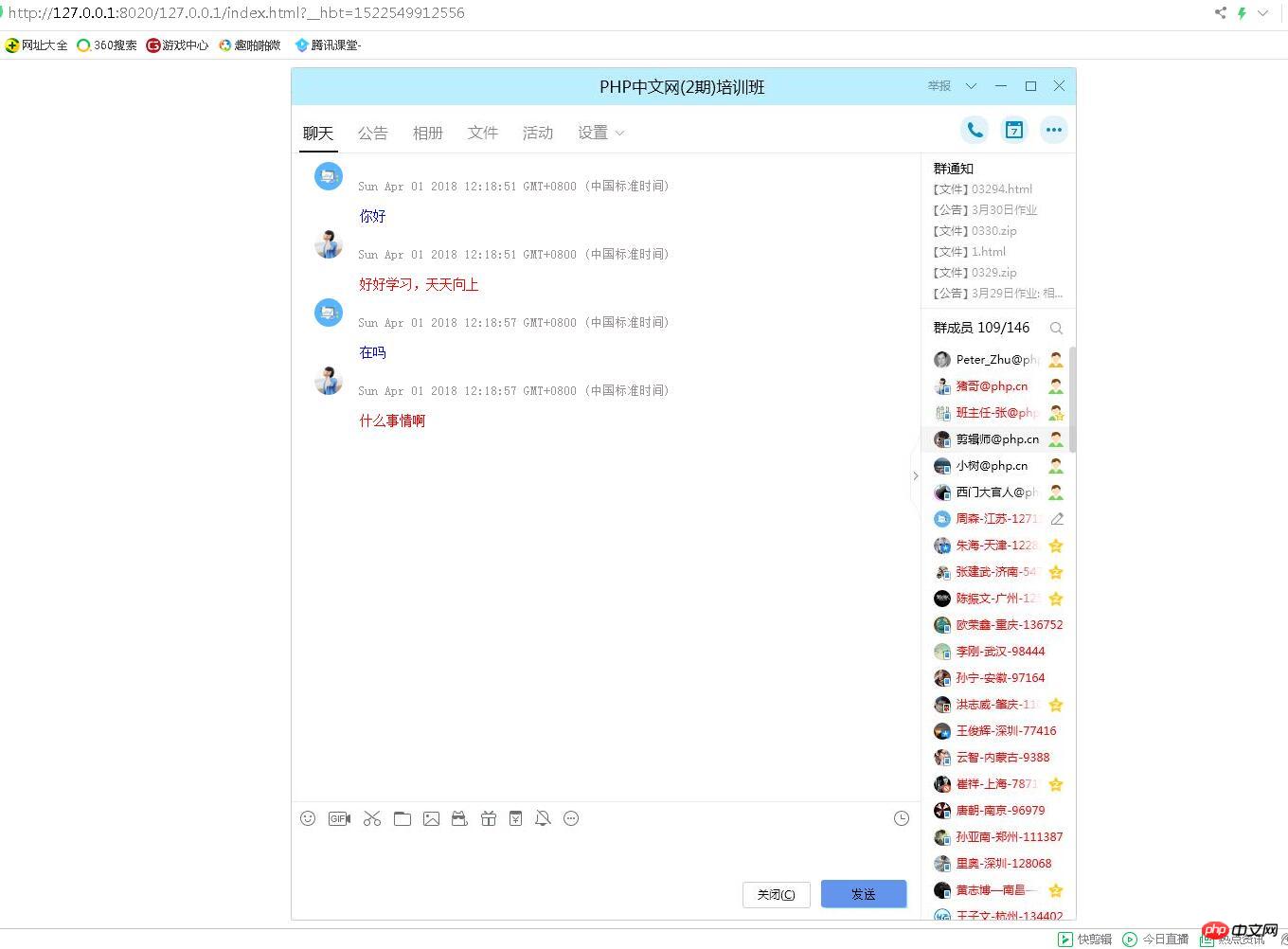
Task: Open the 360搜索 bookmark
Action: point(107,45)
